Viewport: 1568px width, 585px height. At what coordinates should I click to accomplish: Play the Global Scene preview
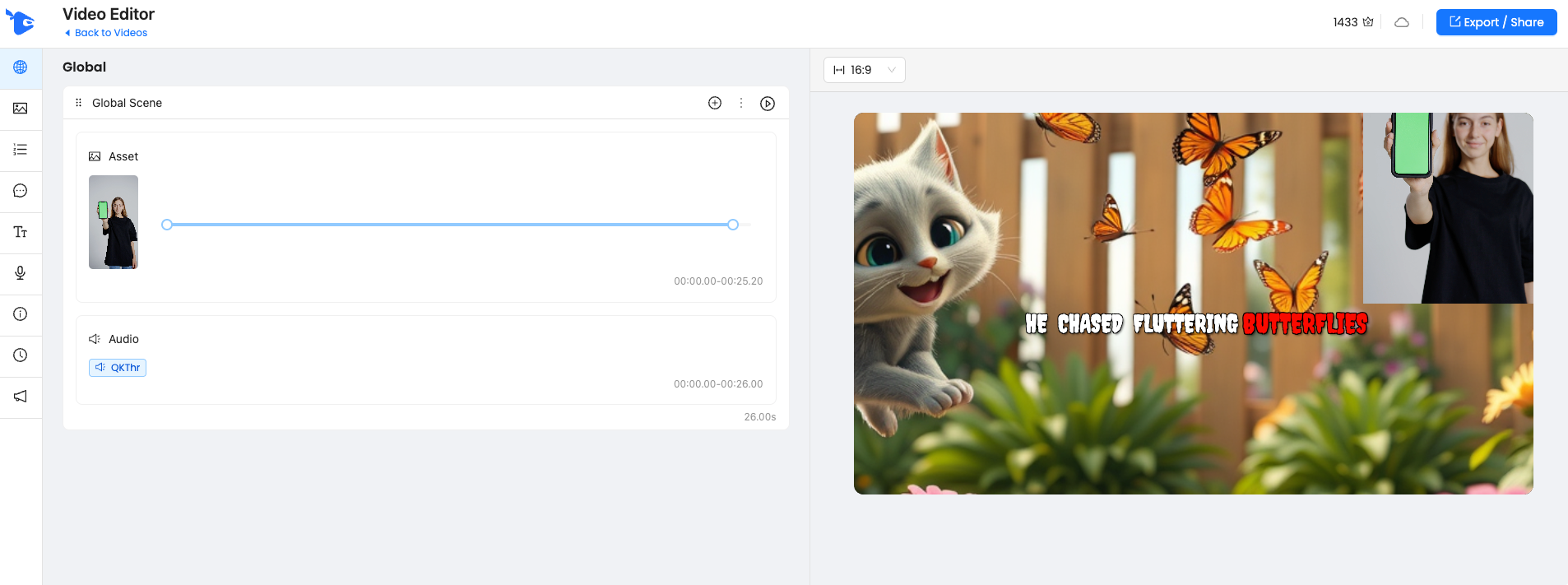tap(768, 104)
